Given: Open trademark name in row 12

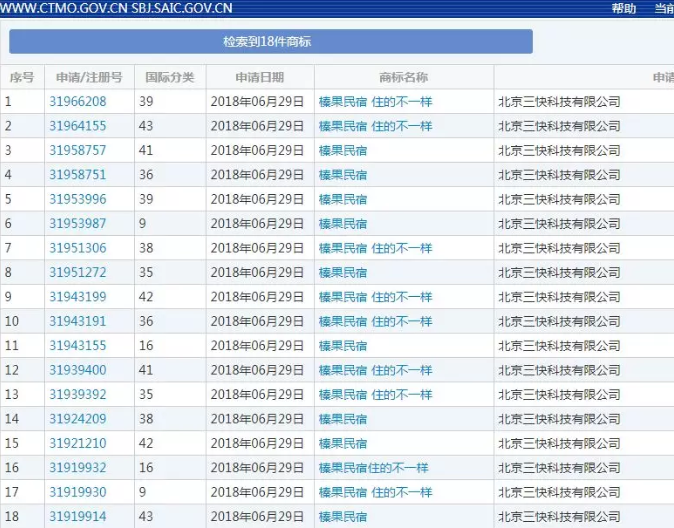Looking at the screenshot, I should [375, 370].
